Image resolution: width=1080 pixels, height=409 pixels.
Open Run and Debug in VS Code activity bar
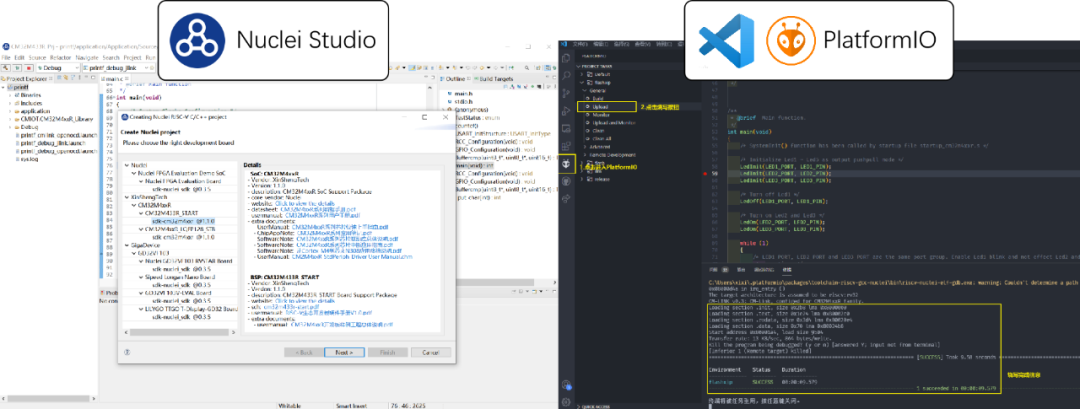[566, 111]
